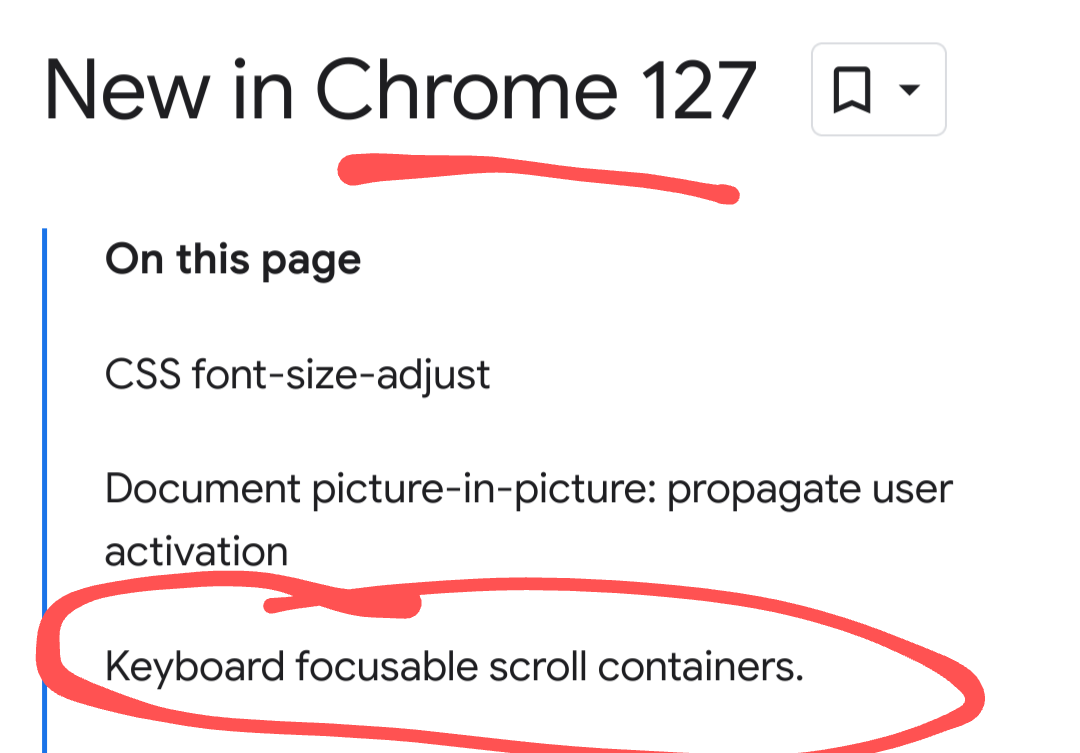Viewport: 1080px width, 753px height.
Task: Open Document picture-in-picture: propagate user activation link
Action: (528, 489)
